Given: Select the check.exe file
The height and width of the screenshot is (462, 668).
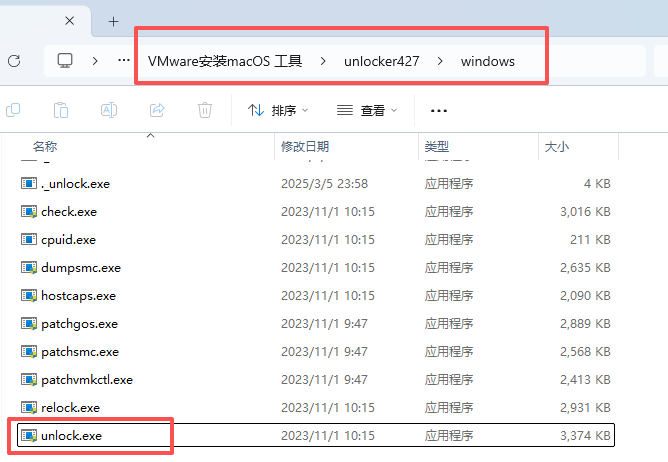Looking at the screenshot, I should click(x=69, y=212).
